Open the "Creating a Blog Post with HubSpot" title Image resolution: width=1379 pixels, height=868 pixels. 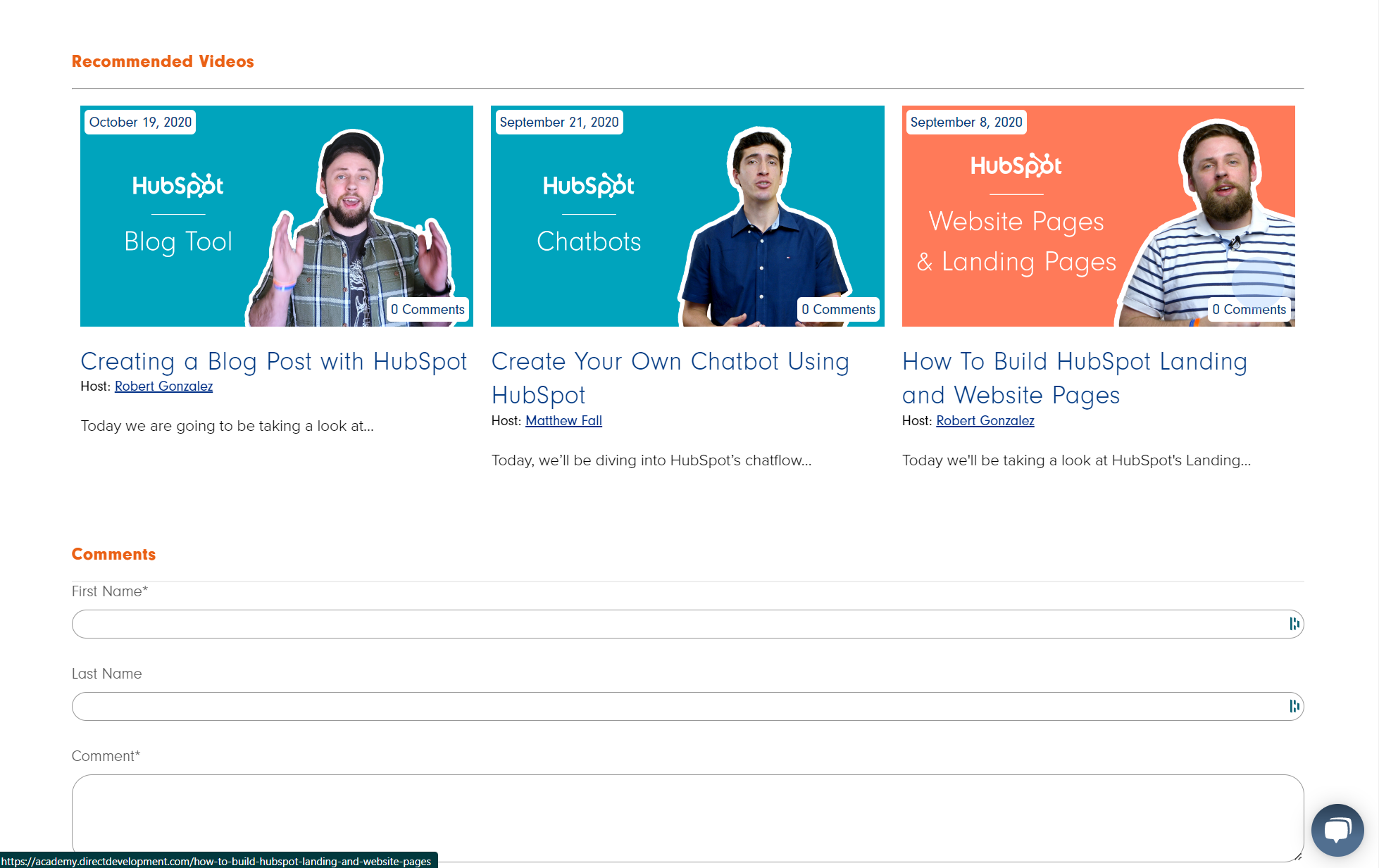point(274,361)
